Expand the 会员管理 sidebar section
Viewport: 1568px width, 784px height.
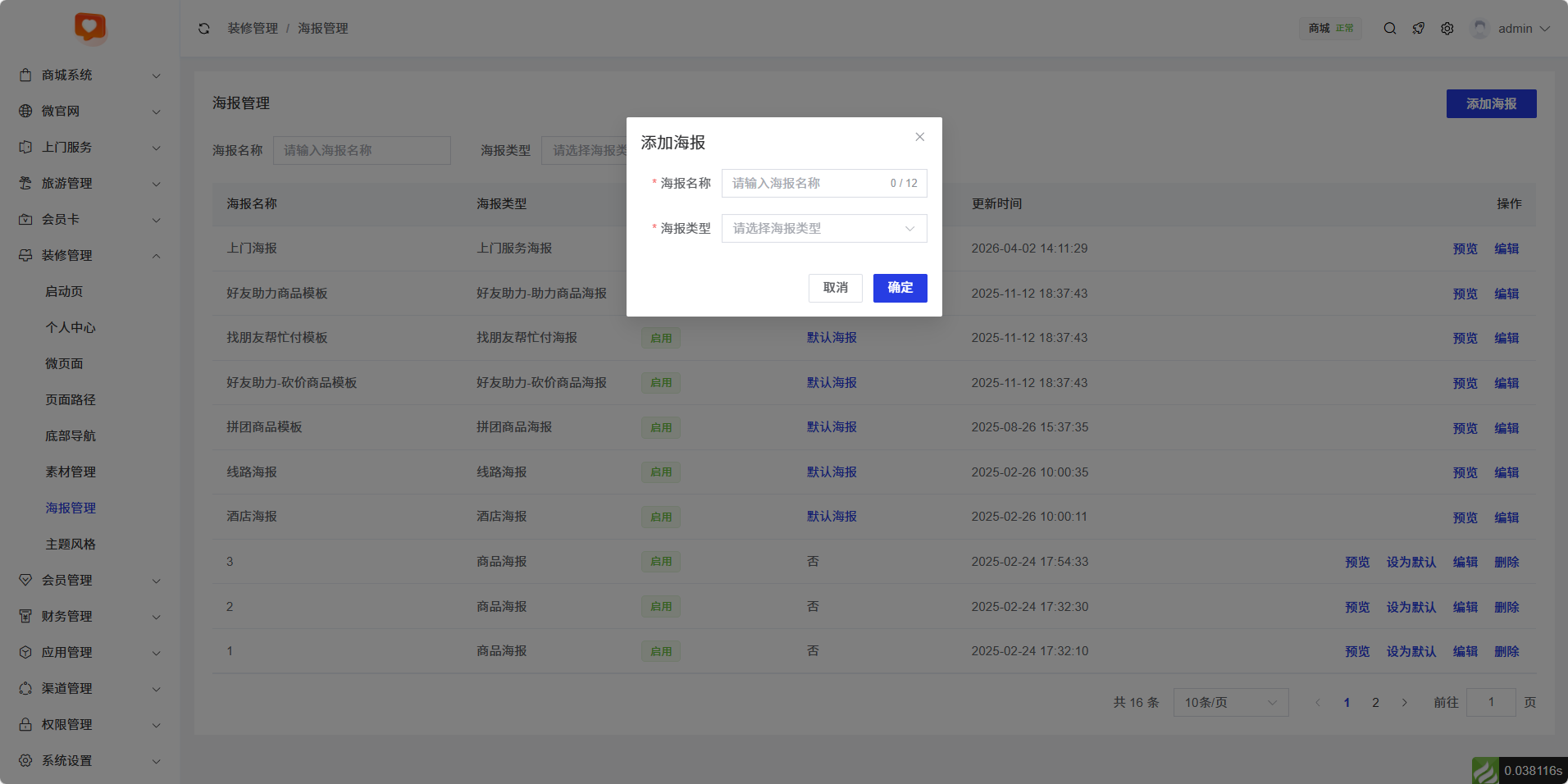click(90, 580)
